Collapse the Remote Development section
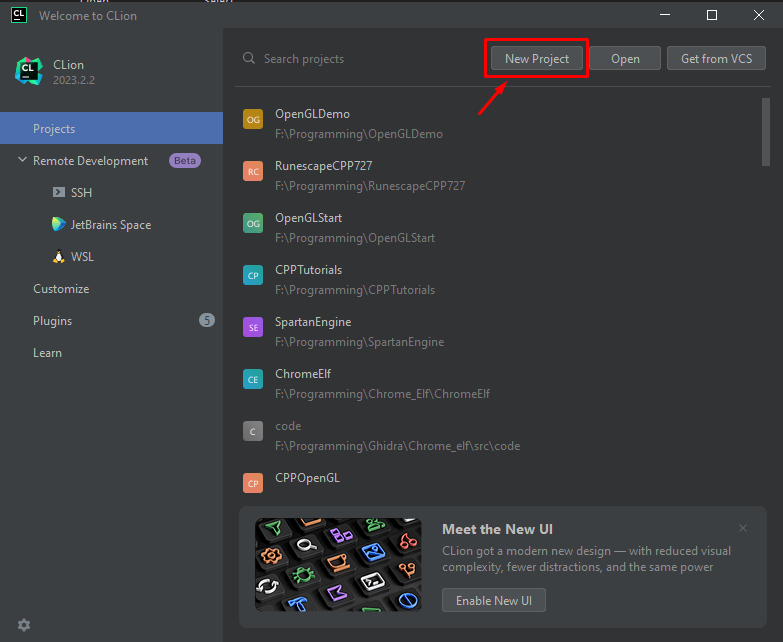 coord(22,160)
